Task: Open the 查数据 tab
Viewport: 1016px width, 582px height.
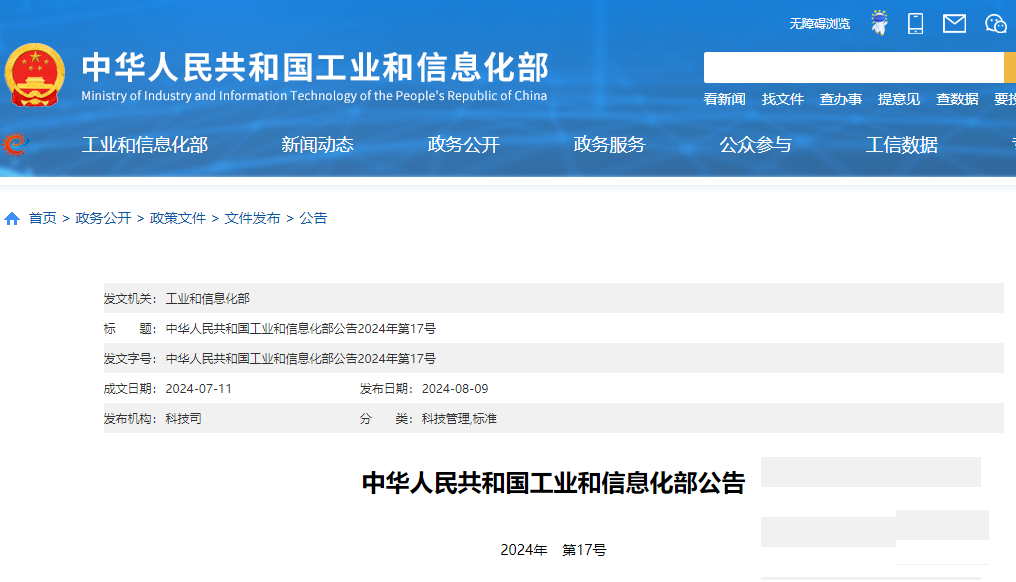Action: coord(956,98)
